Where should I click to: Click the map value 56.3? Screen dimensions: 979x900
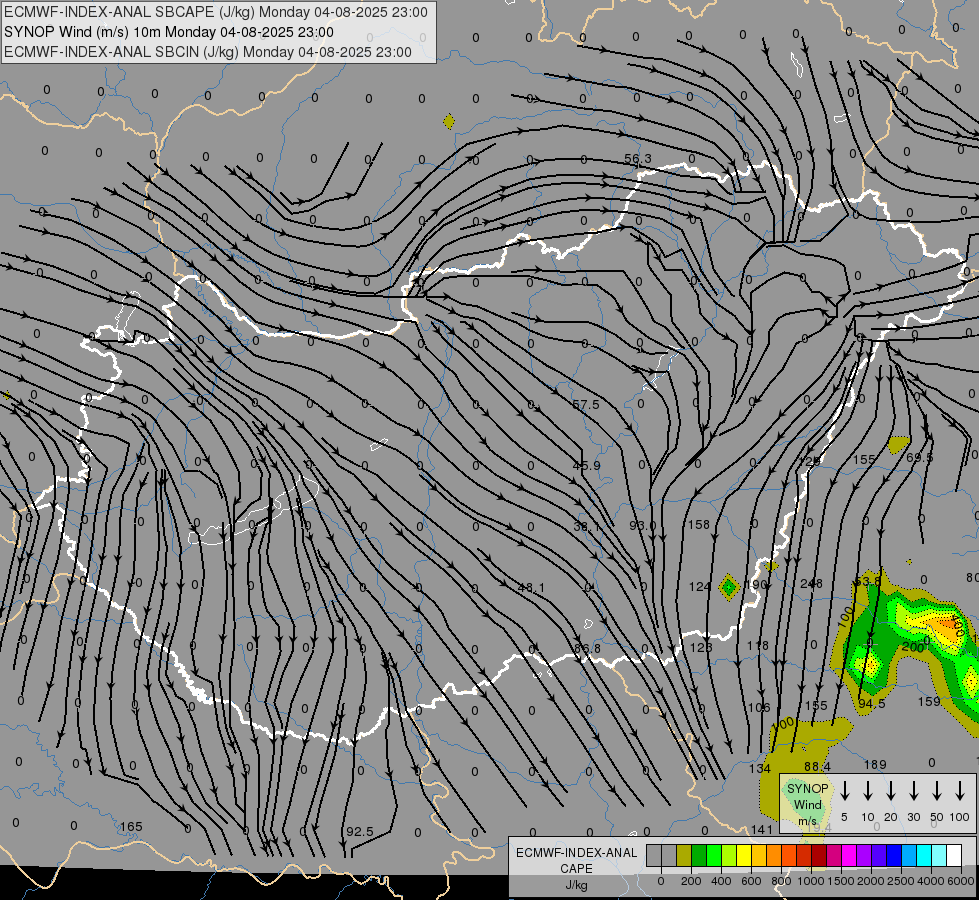click(x=637, y=159)
